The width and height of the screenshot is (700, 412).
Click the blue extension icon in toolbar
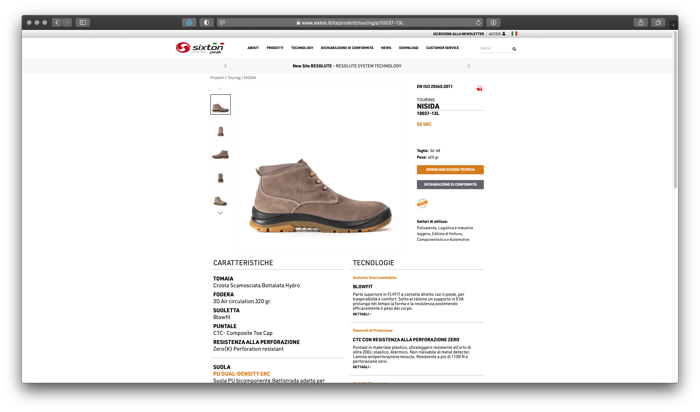pyautogui.click(x=189, y=22)
